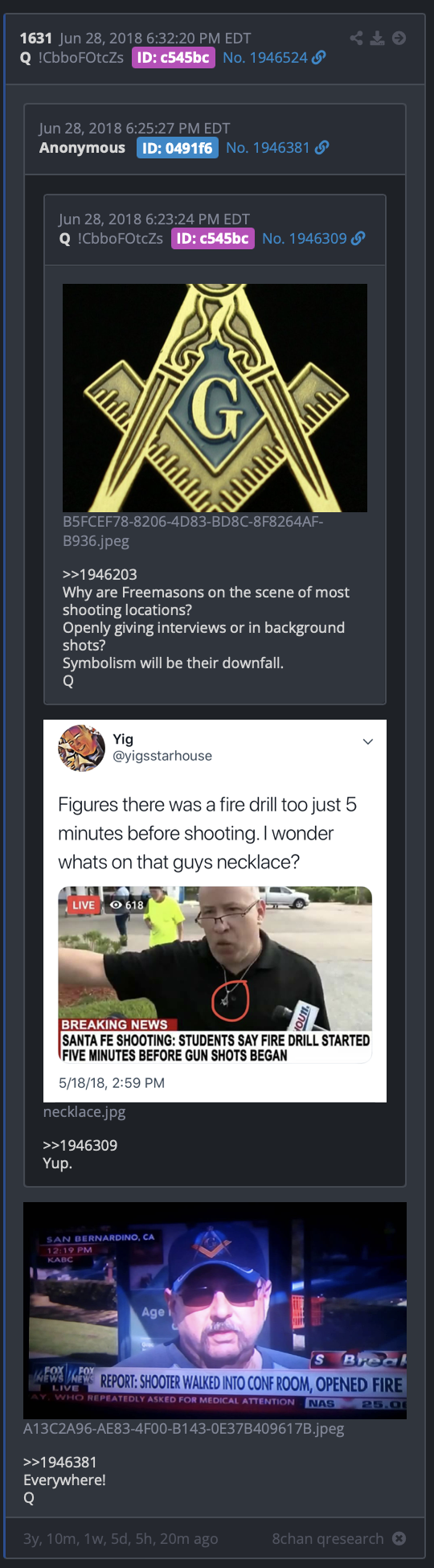Click the >>1946381 reply reference

(60, 1462)
